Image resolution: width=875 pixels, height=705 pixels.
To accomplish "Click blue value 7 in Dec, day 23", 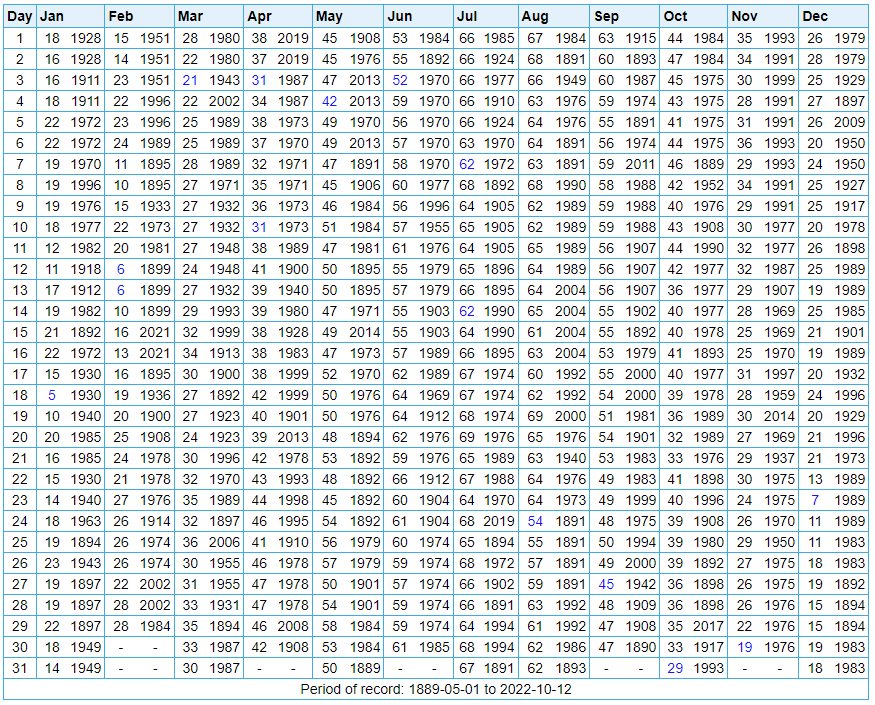I will 815,500.
